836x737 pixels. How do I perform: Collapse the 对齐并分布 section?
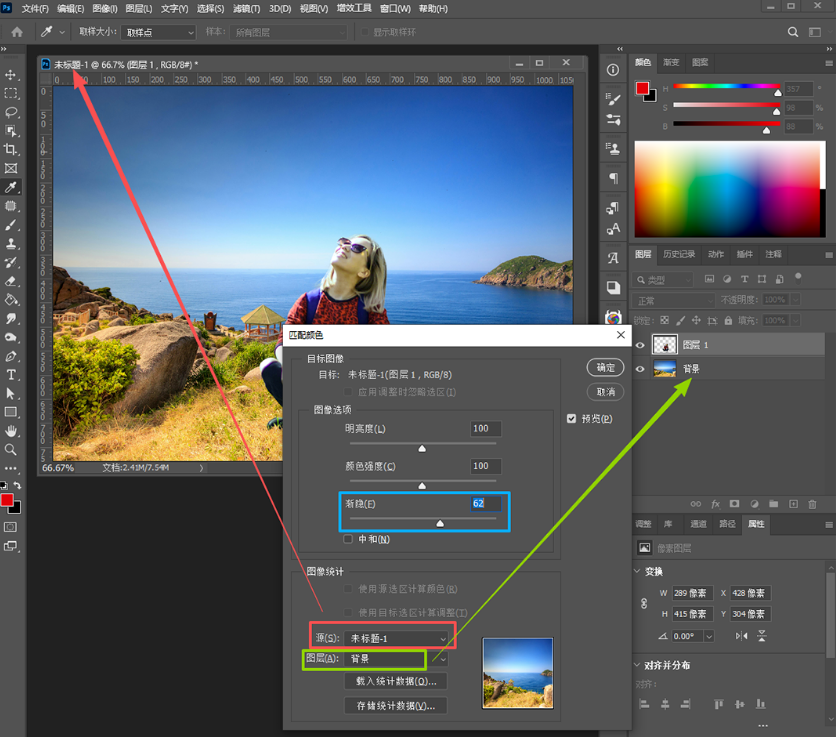tap(637, 665)
